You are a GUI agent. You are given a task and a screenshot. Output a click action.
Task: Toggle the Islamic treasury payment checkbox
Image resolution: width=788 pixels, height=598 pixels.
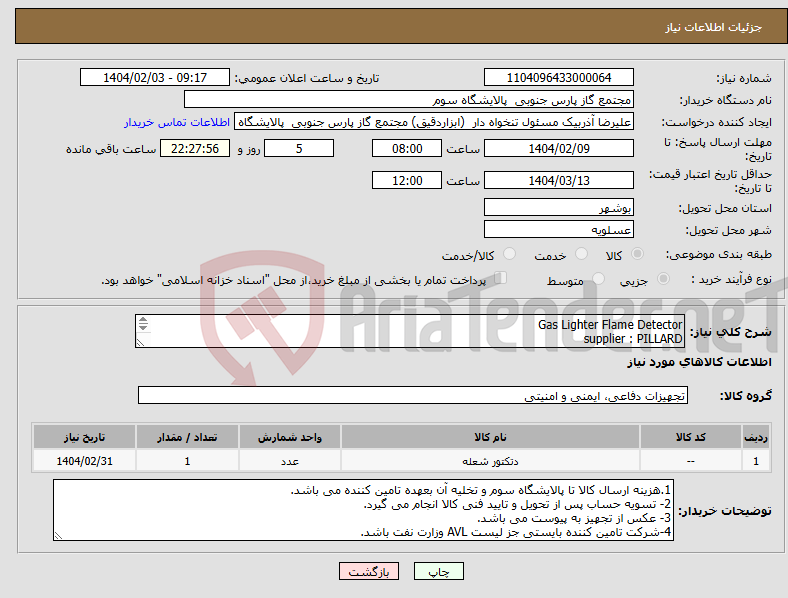pos(501,278)
